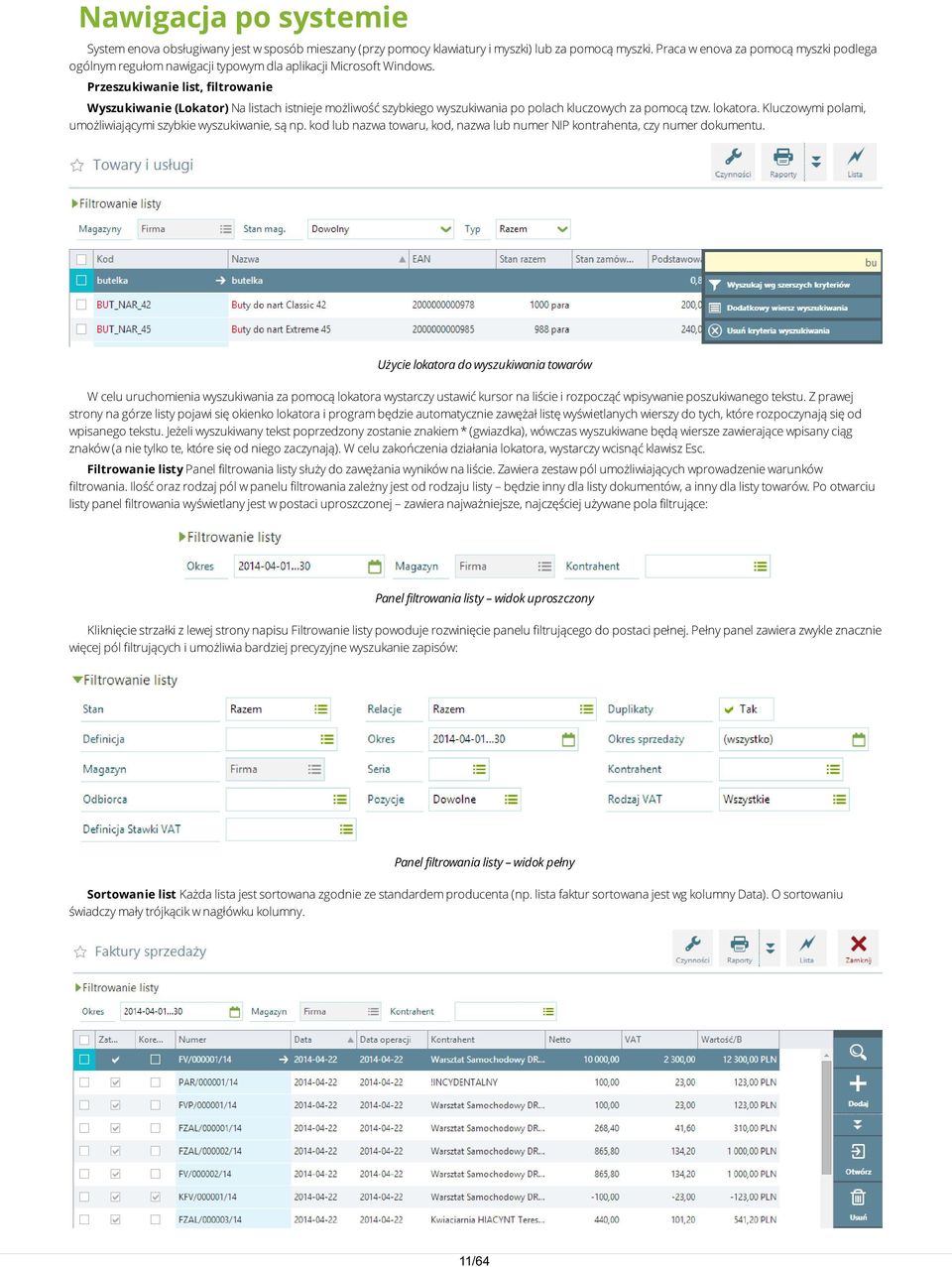The image size is (952, 1267).
Task: Expand the double-arrow below Dodaj
Action: [858, 1125]
